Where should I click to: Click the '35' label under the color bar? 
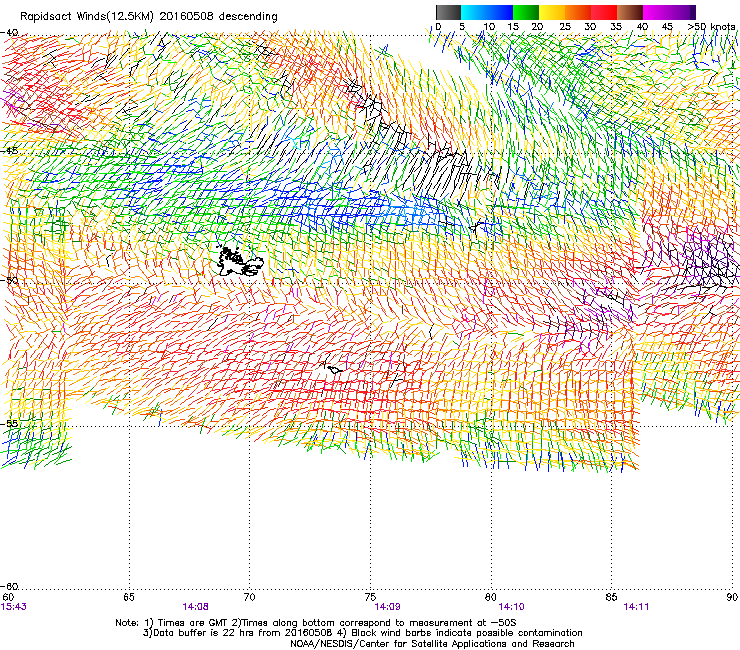click(616, 27)
